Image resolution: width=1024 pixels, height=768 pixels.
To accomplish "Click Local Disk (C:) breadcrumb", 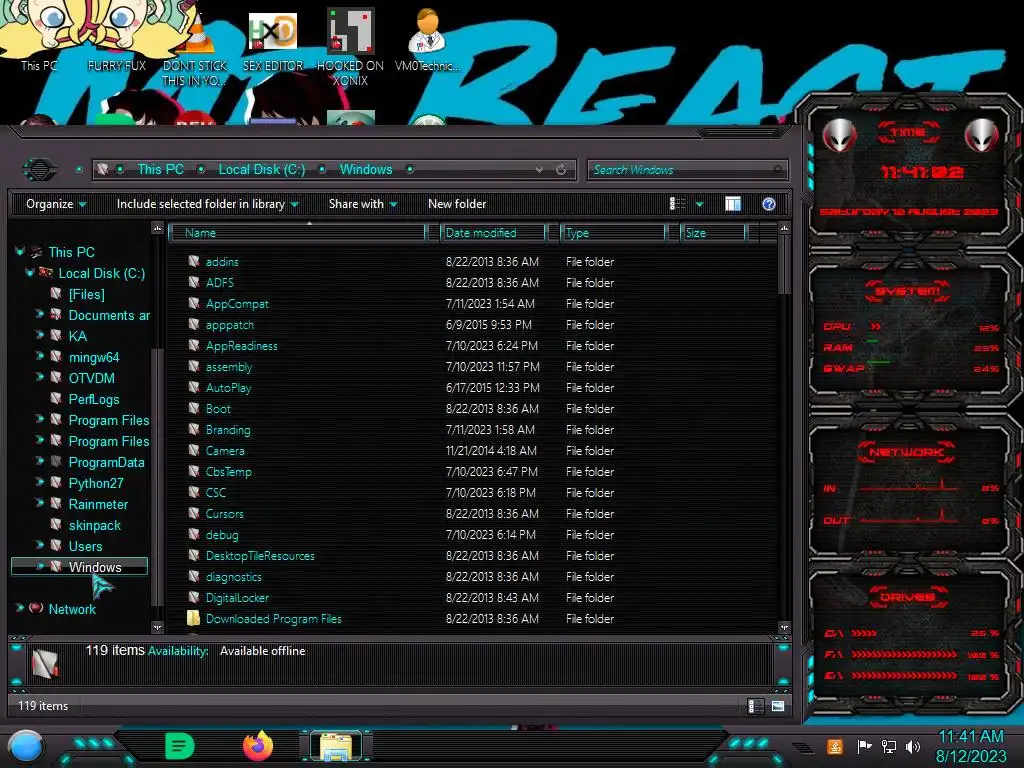I will (x=261, y=169).
